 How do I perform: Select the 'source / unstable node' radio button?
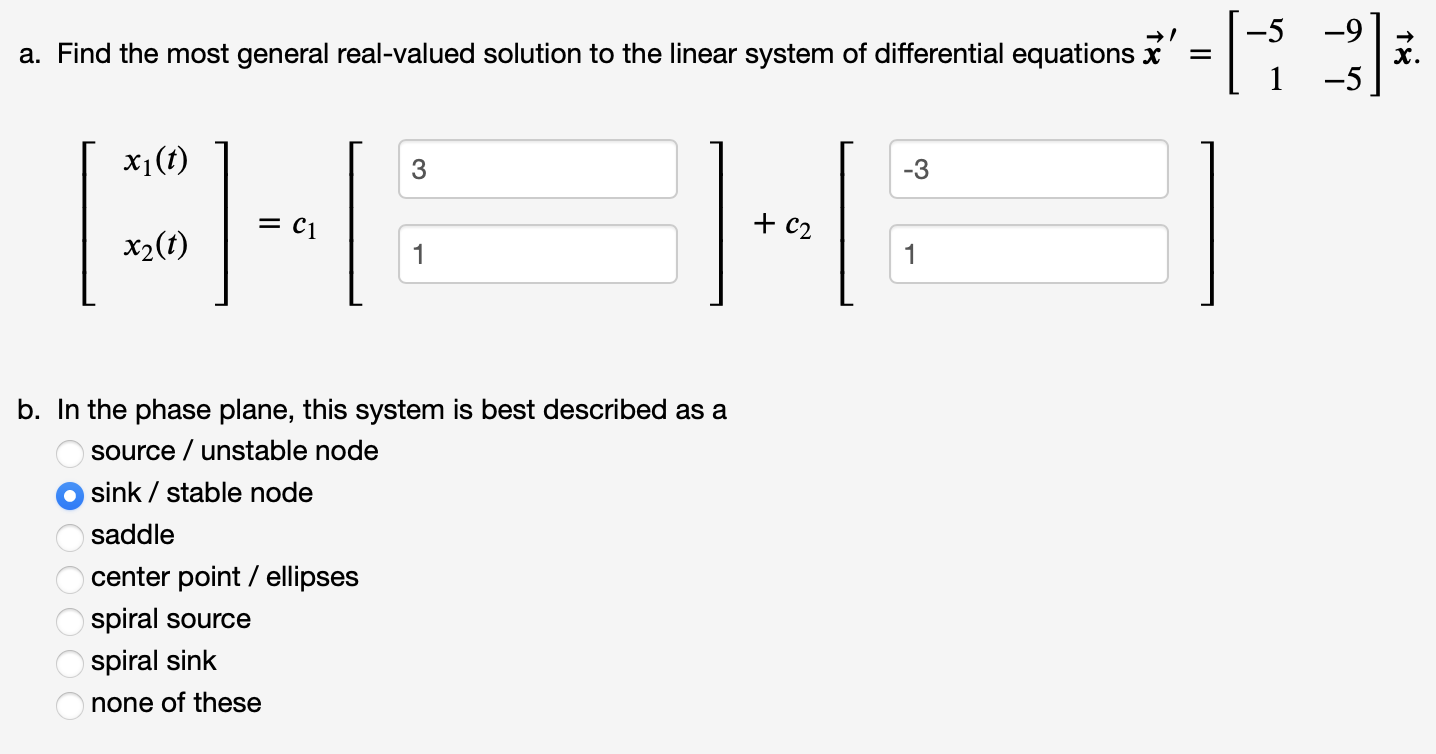(70, 454)
